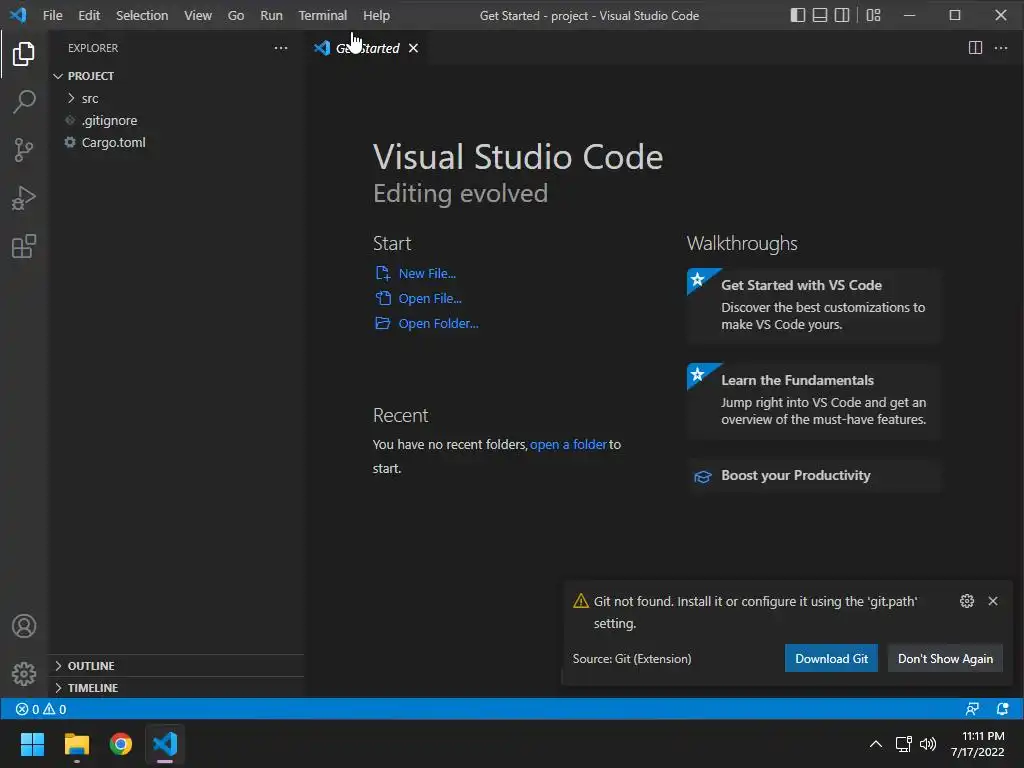Toggle the primary side bar layout icon
Screen dimensions: 1024x768
pyautogui.click(x=797, y=15)
